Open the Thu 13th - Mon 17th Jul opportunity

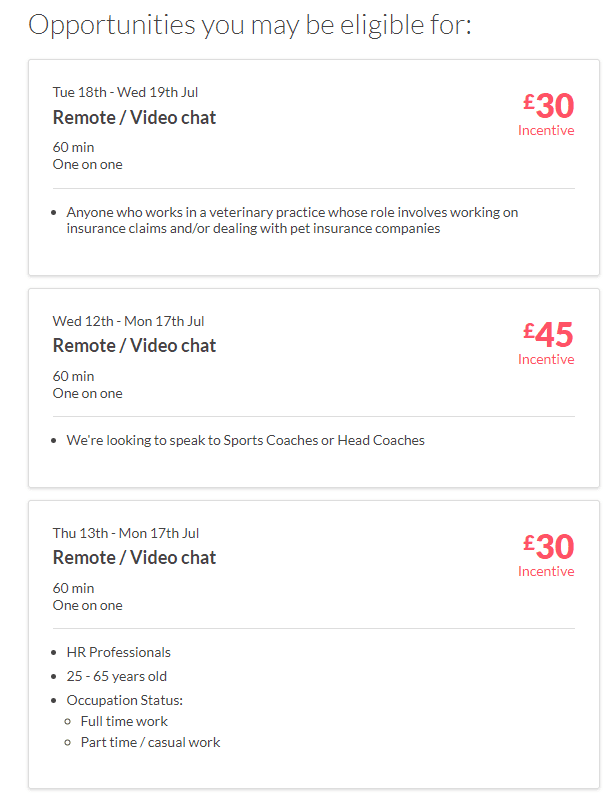click(x=126, y=533)
